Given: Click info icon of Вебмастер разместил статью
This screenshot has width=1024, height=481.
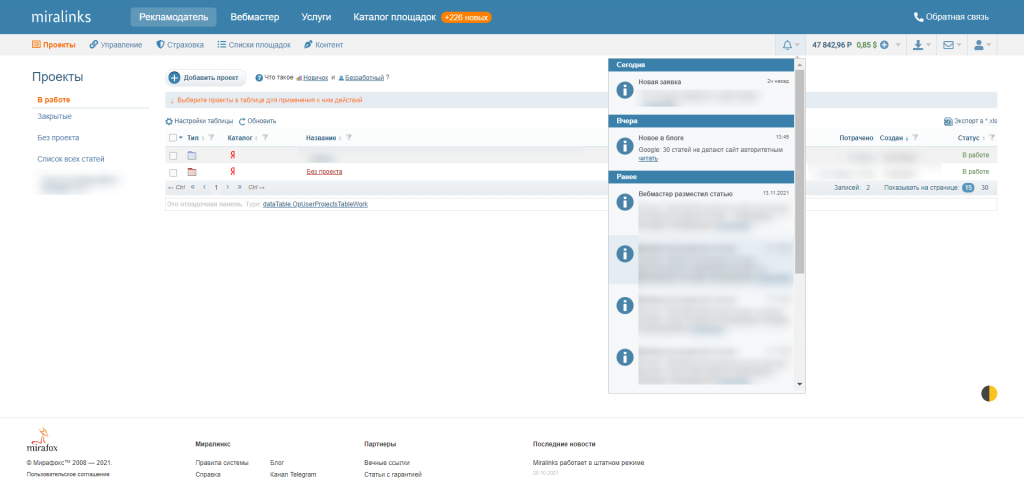Looking at the screenshot, I should coord(625,202).
